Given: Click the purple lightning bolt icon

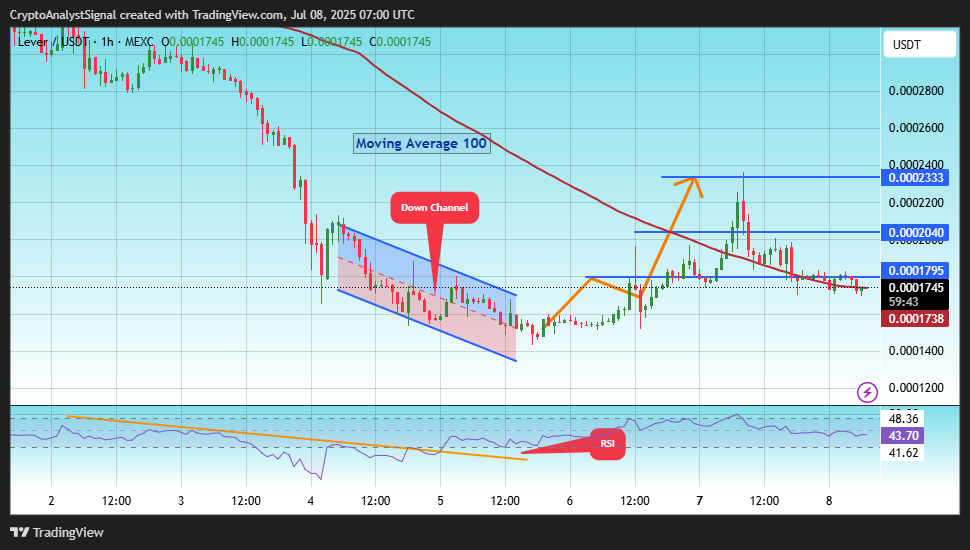Looking at the screenshot, I should point(867,392).
